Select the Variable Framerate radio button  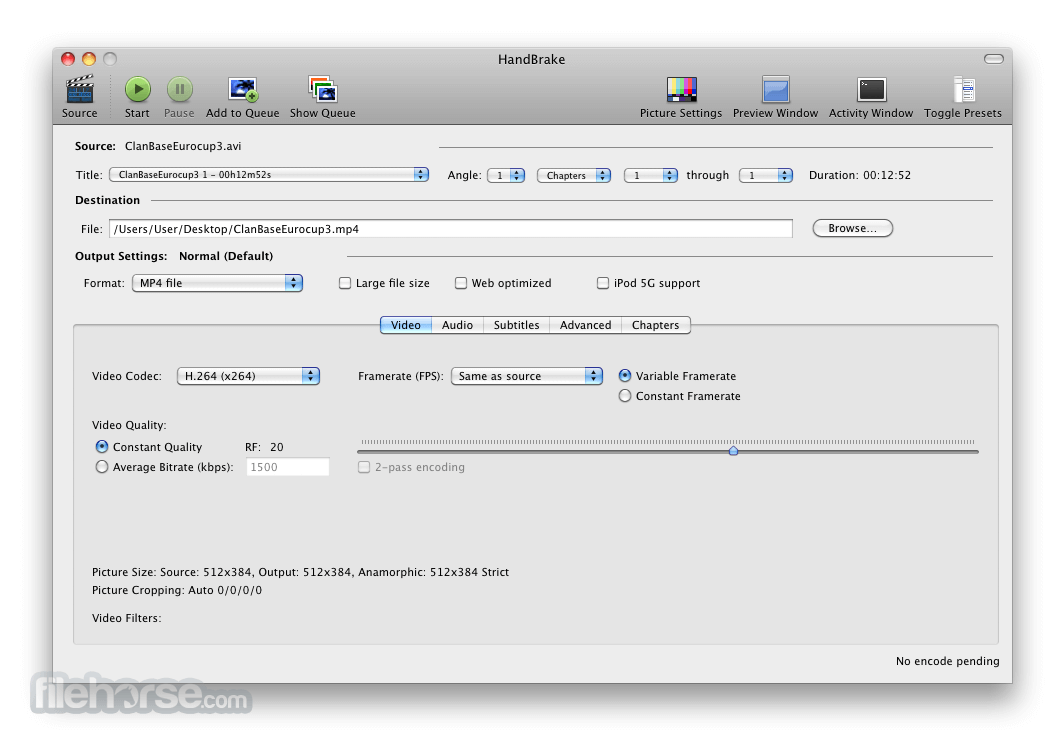pyautogui.click(x=625, y=375)
